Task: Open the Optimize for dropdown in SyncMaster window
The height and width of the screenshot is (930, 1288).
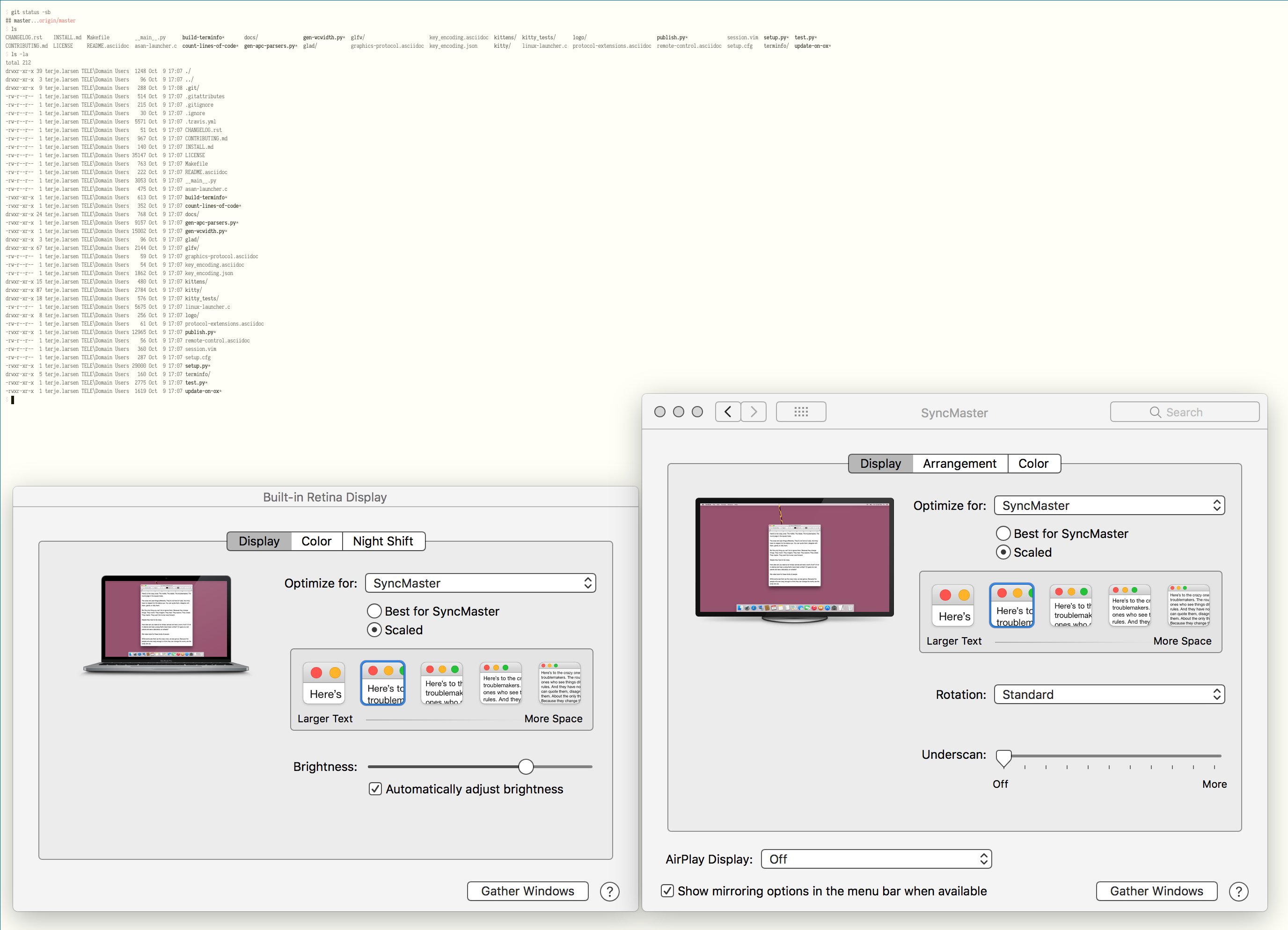Action: click(1109, 505)
